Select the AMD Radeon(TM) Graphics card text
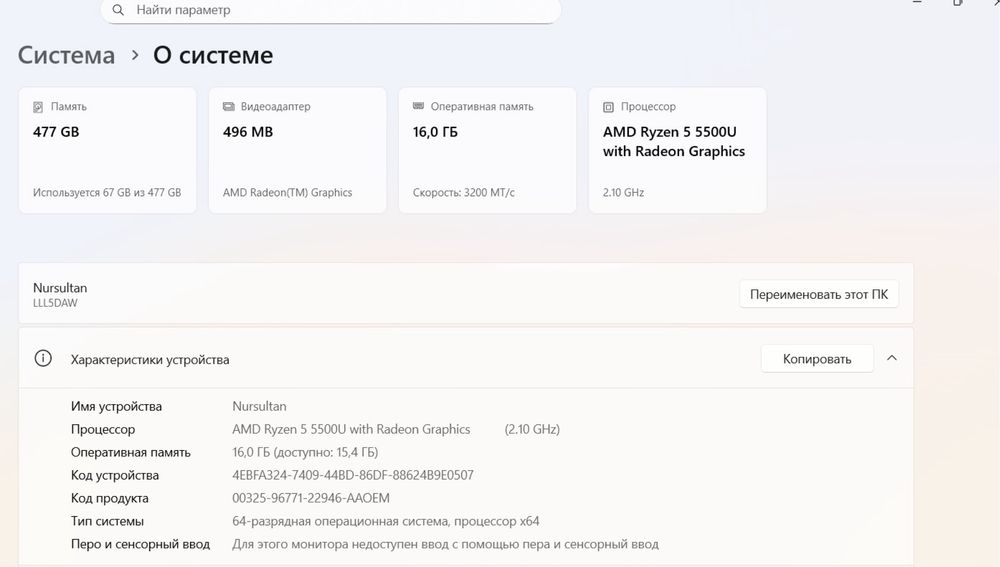 pyautogui.click(x=287, y=193)
